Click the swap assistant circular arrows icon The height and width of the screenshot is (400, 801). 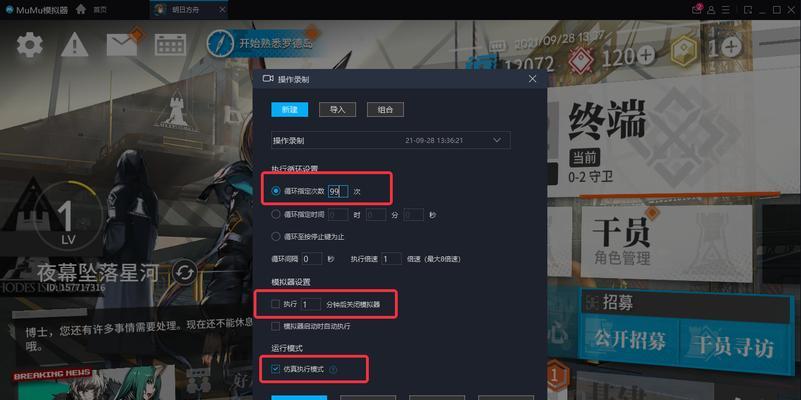[x=184, y=273]
